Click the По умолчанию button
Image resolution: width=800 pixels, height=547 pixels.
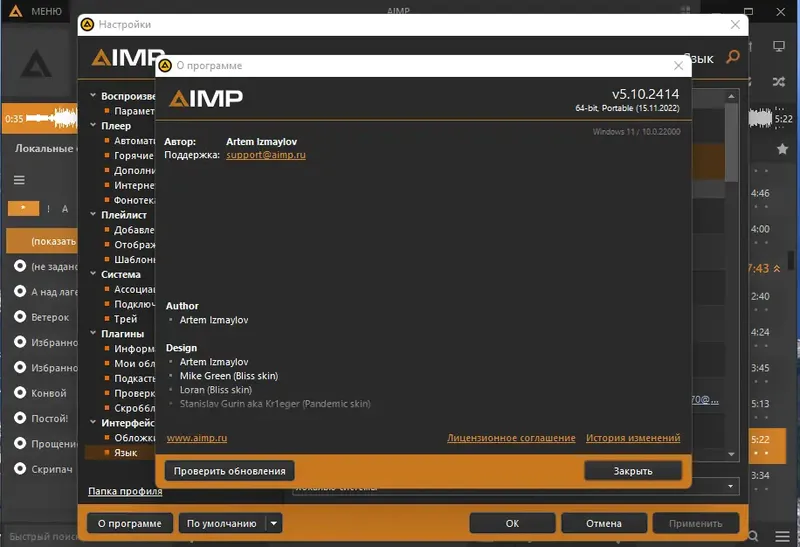pos(222,524)
